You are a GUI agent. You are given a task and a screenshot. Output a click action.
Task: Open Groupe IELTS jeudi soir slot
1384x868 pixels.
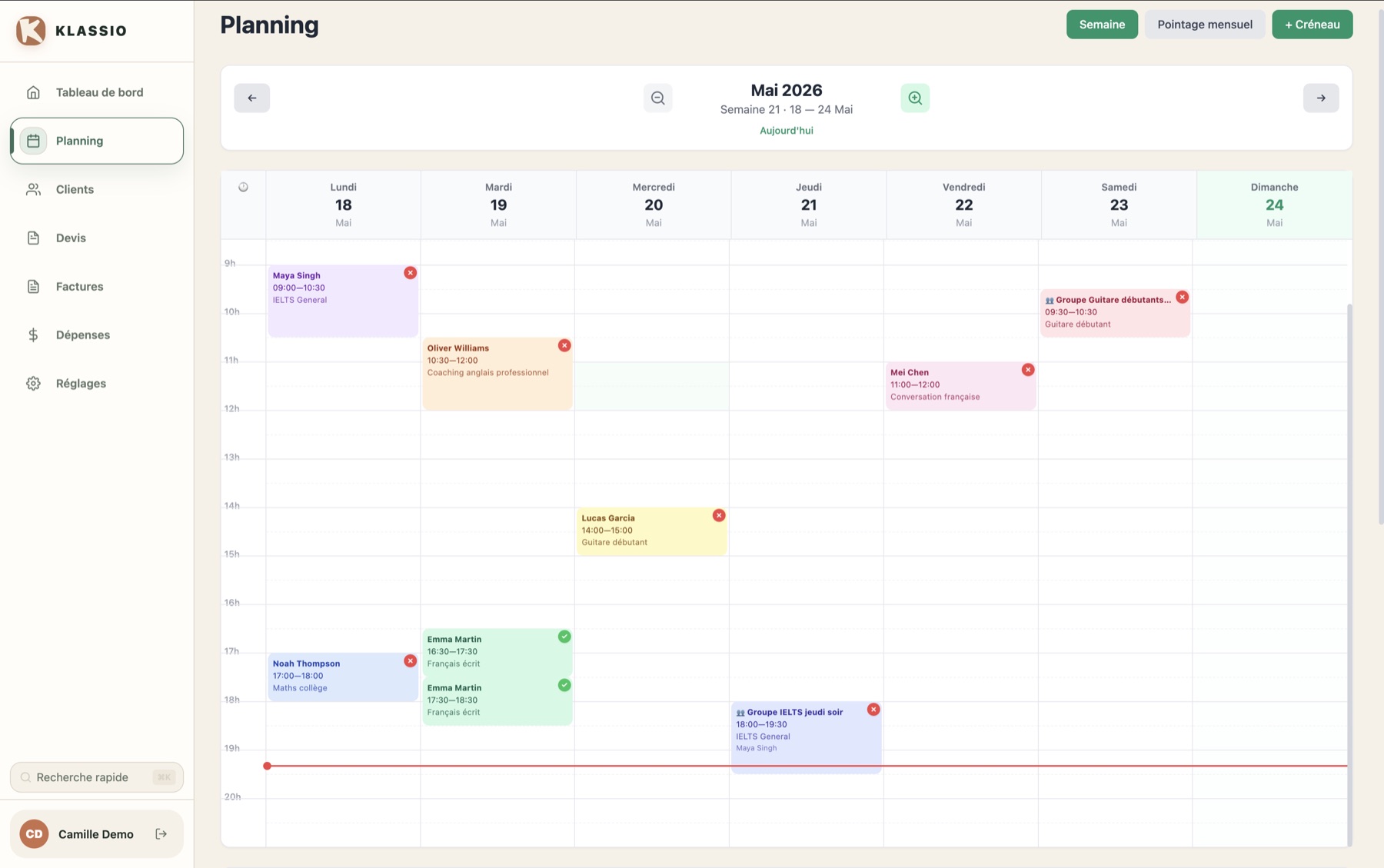(x=807, y=737)
